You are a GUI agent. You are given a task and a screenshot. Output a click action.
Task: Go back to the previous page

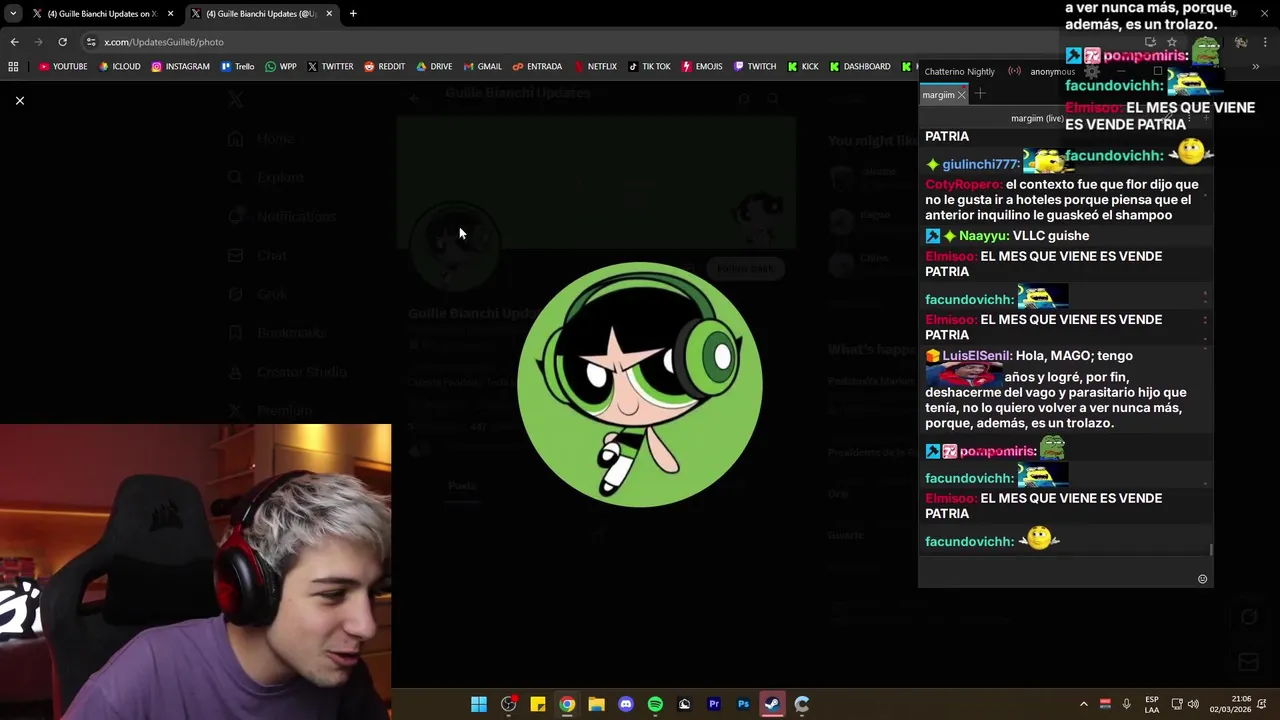pyautogui.click(x=14, y=42)
